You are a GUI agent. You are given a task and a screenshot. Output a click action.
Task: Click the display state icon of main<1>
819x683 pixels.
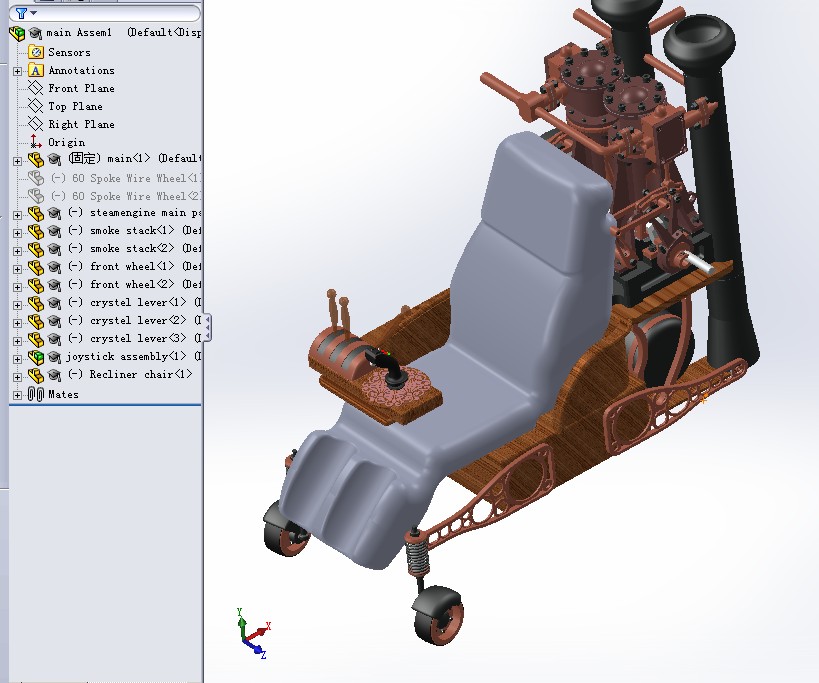(54, 159)
